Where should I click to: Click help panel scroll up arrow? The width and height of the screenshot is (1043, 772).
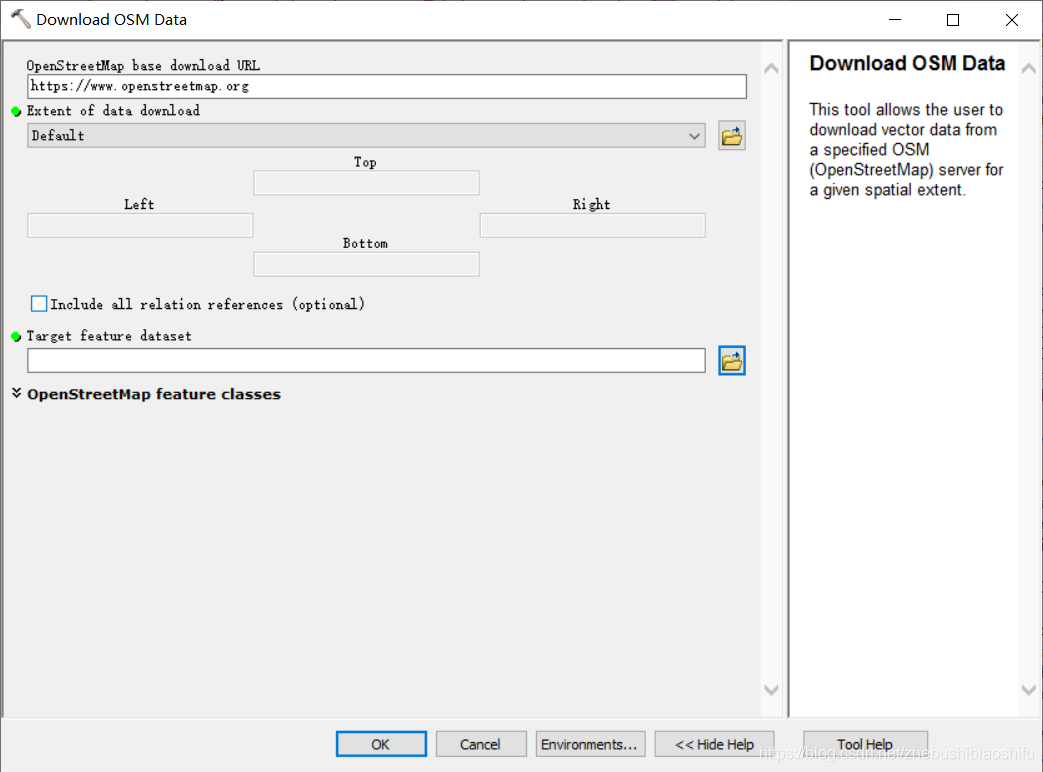click(1028, 68)
